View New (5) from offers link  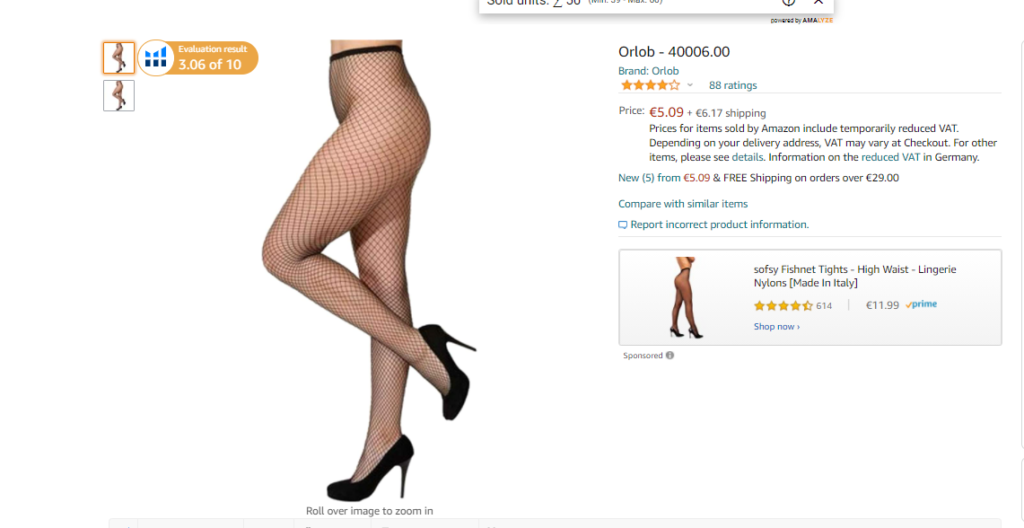coord(664,178)
